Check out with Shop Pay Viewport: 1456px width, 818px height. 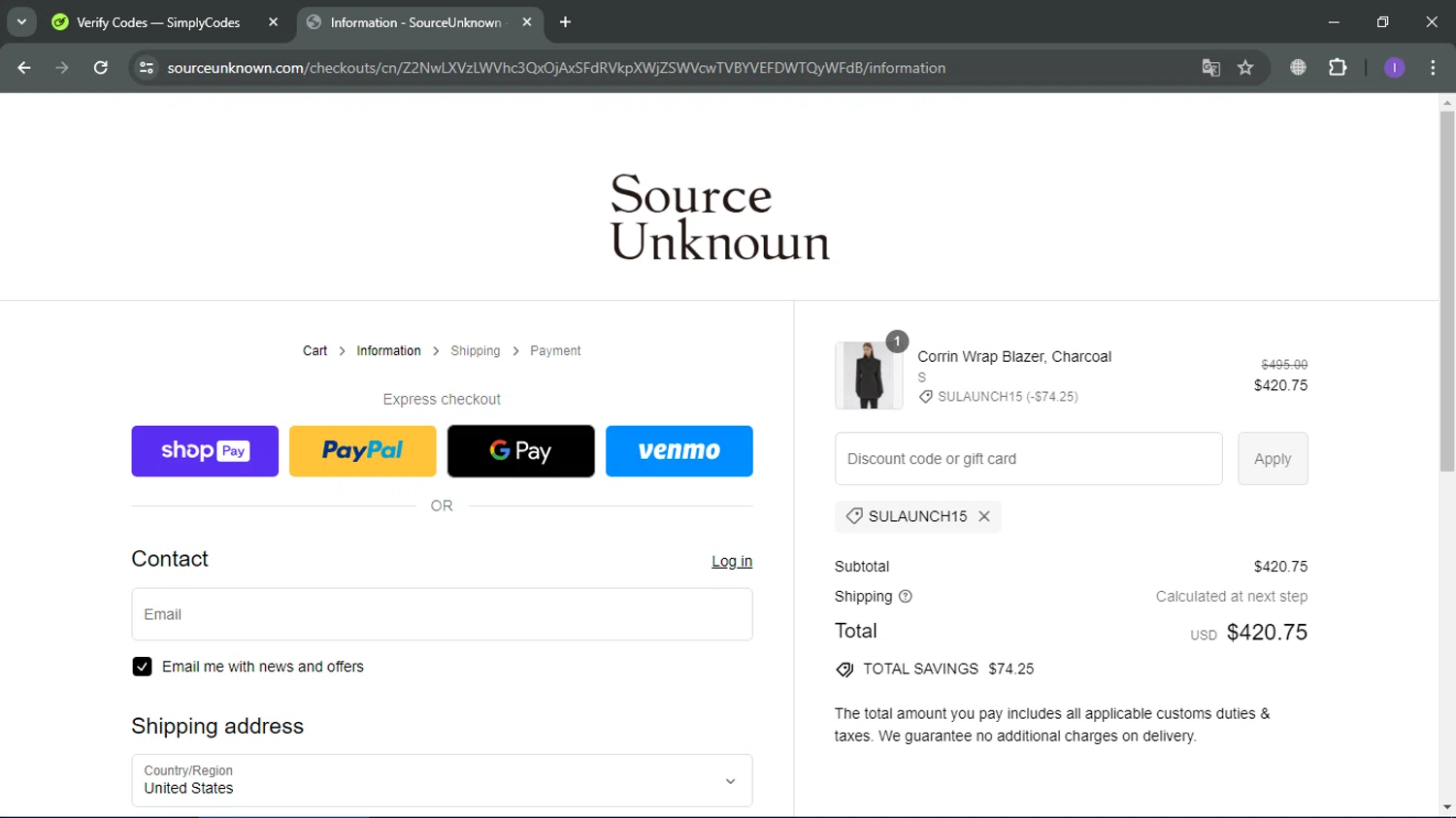[x=205, y=451]
